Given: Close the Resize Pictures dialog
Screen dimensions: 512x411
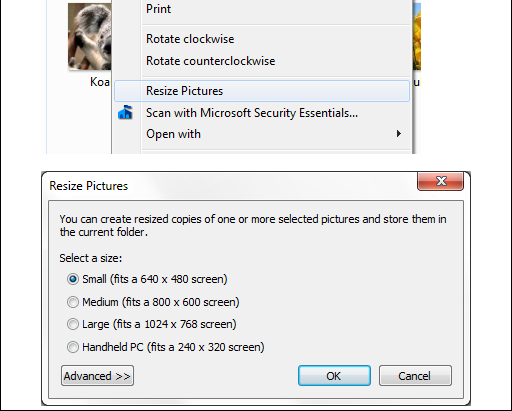Looking at the screenshot, I should (x=441, y=181).
